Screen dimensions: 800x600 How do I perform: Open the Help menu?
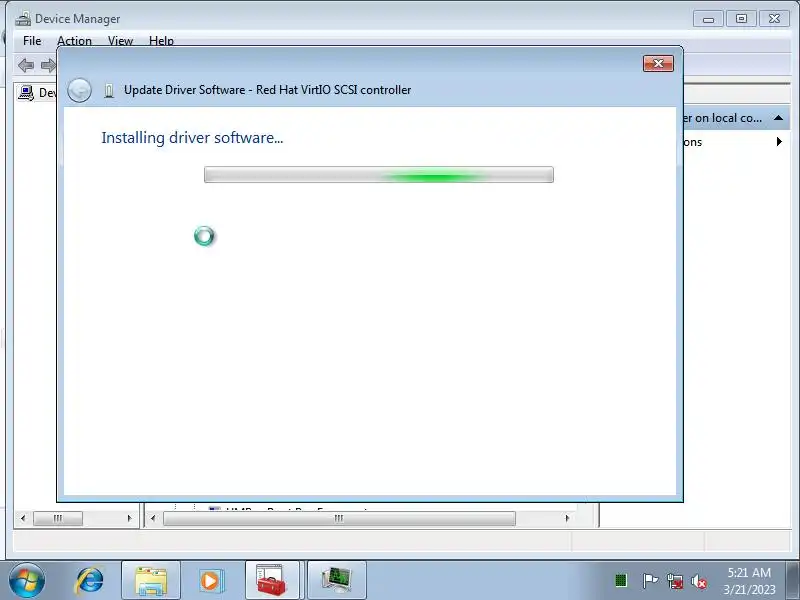161,41
